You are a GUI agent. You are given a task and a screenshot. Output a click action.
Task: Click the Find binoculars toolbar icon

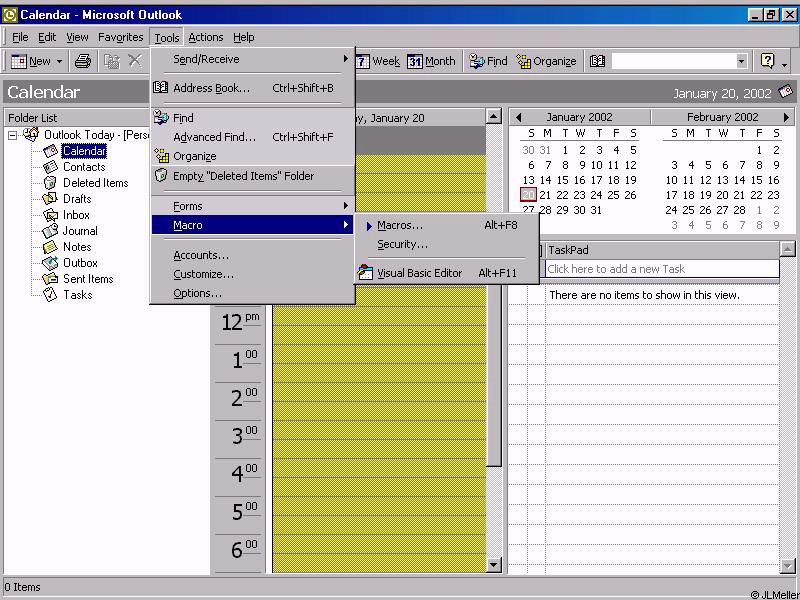(476, 61)
